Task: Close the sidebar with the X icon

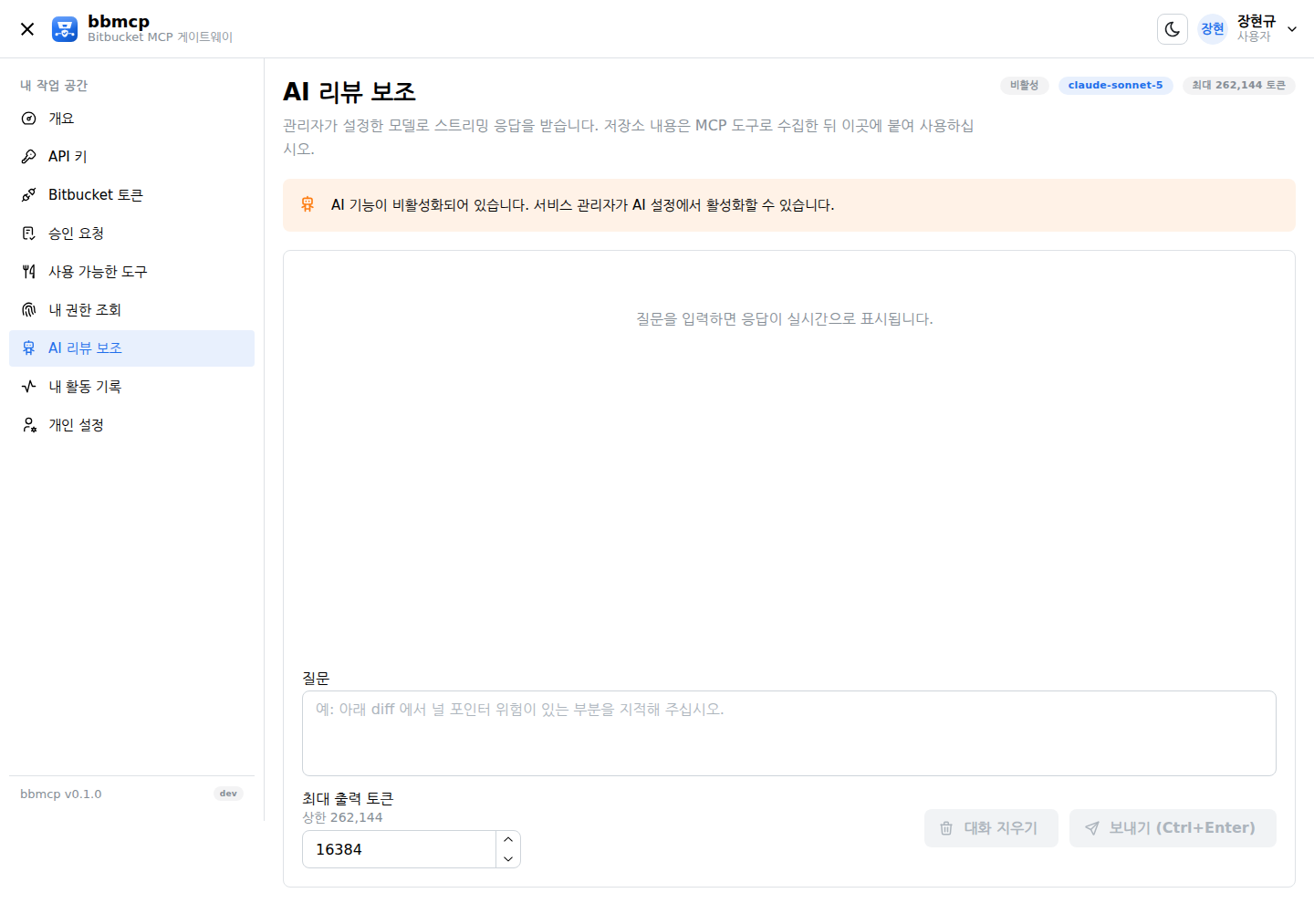Action: (x=27, y=29)
